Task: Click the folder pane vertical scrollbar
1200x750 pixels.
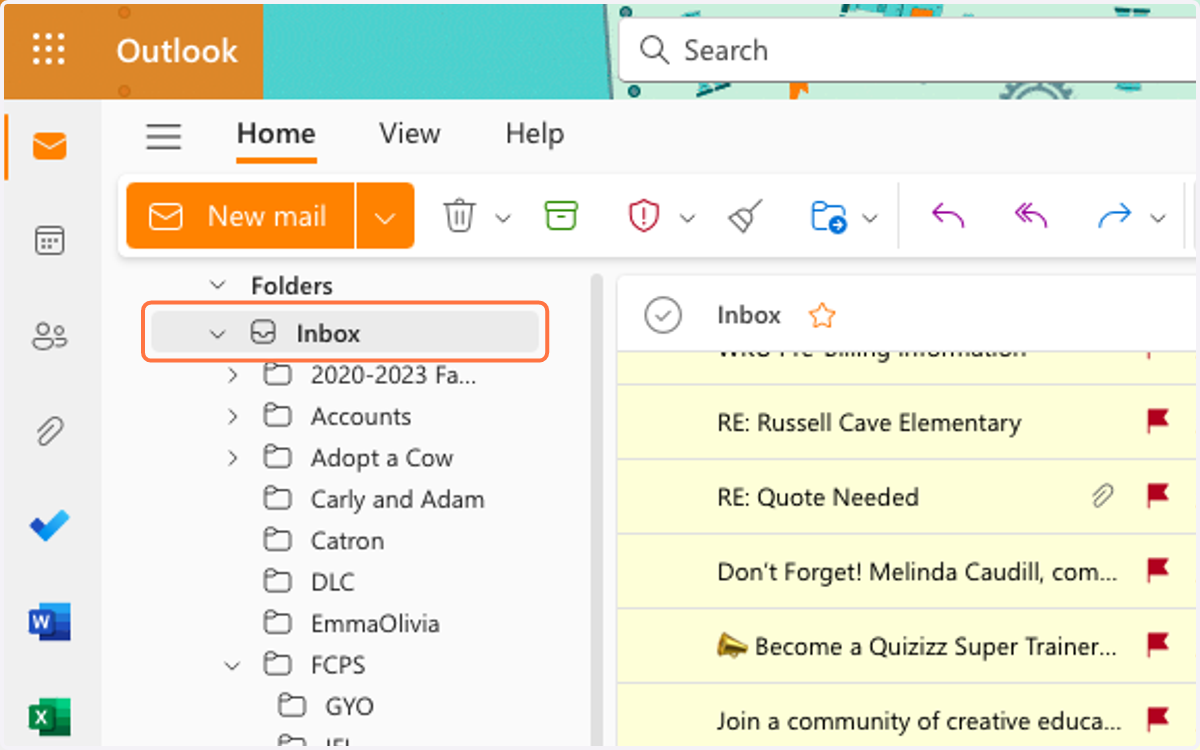Action: [597, 510]
